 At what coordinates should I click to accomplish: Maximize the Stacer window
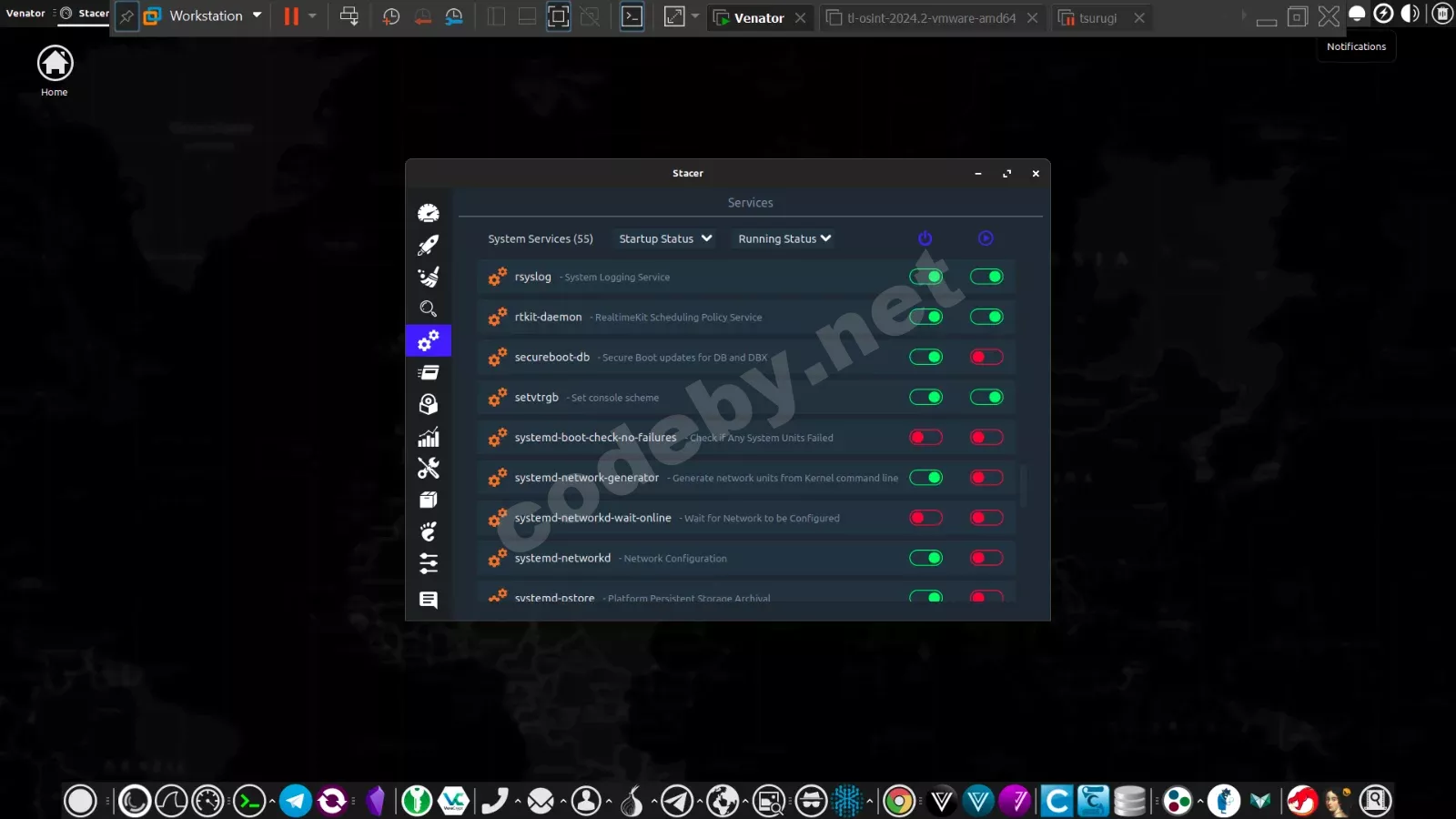click(x=1006, y=173)
